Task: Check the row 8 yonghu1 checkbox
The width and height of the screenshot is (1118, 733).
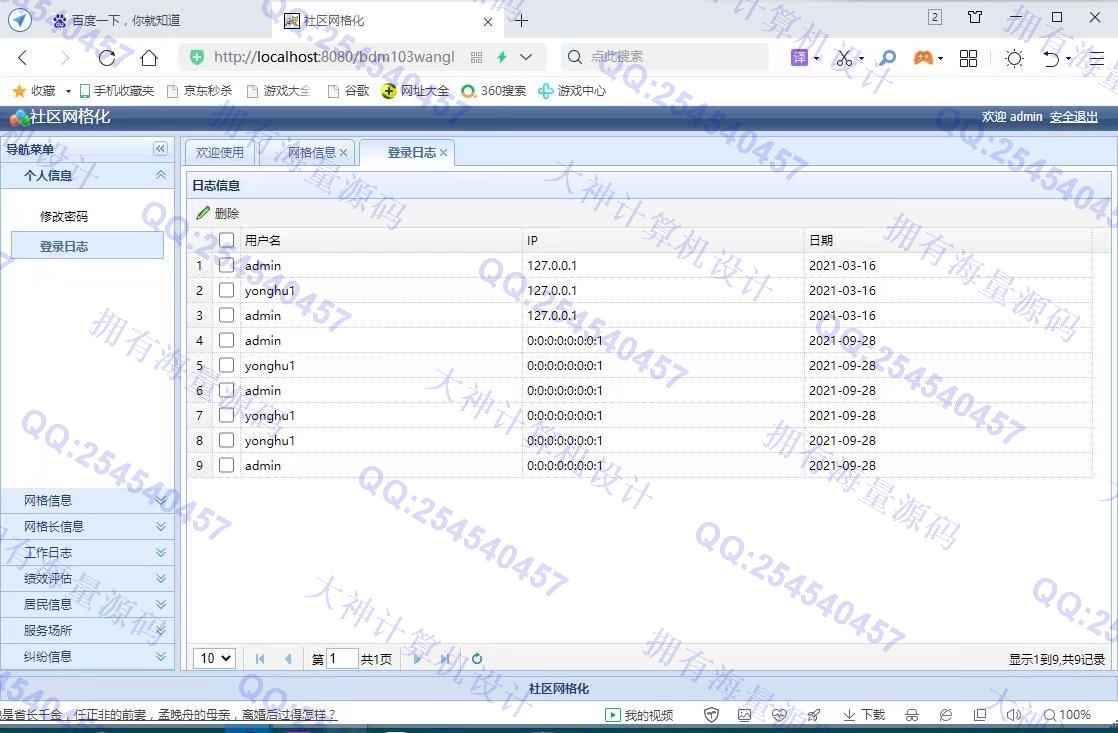Action: pos(226,440)
